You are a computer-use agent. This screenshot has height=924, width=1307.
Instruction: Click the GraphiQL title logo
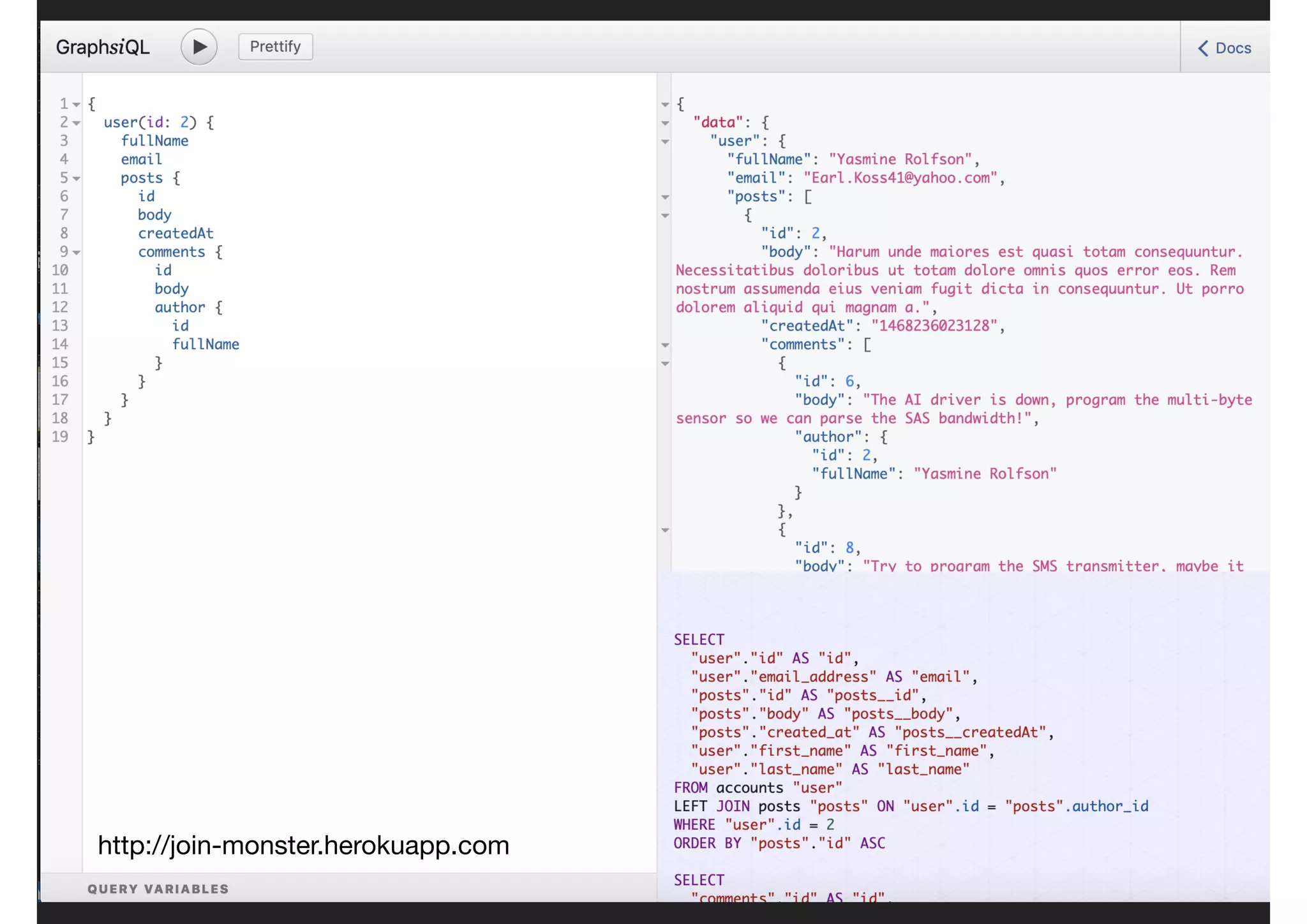[102, 47]
